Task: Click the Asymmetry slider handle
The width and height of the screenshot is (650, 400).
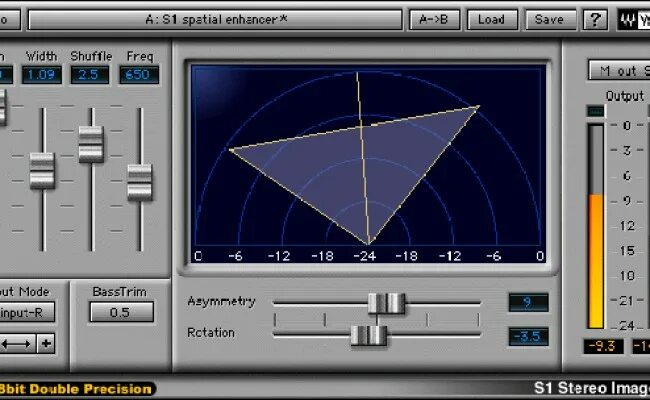Action: pos(386,303)
